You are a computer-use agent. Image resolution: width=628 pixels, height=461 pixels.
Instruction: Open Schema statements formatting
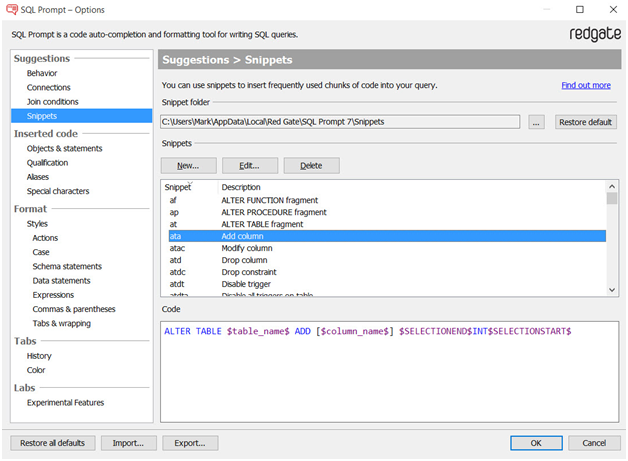click(x=67, y=266)
